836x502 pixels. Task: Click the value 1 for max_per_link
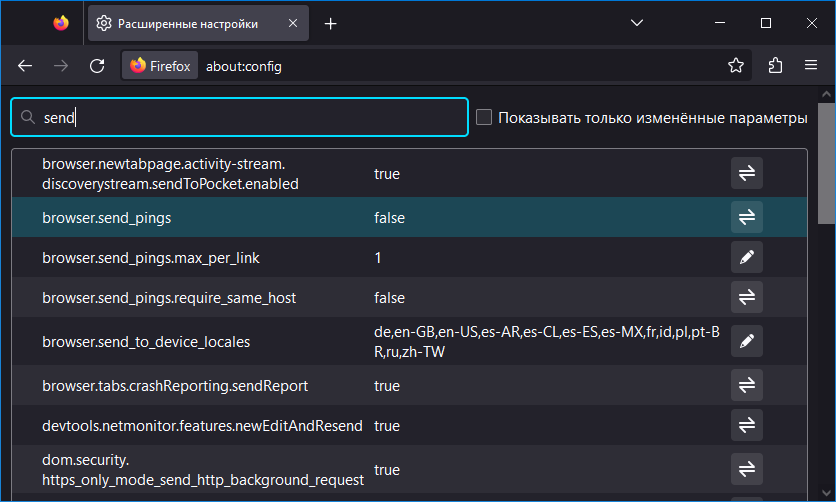[378, 258]
